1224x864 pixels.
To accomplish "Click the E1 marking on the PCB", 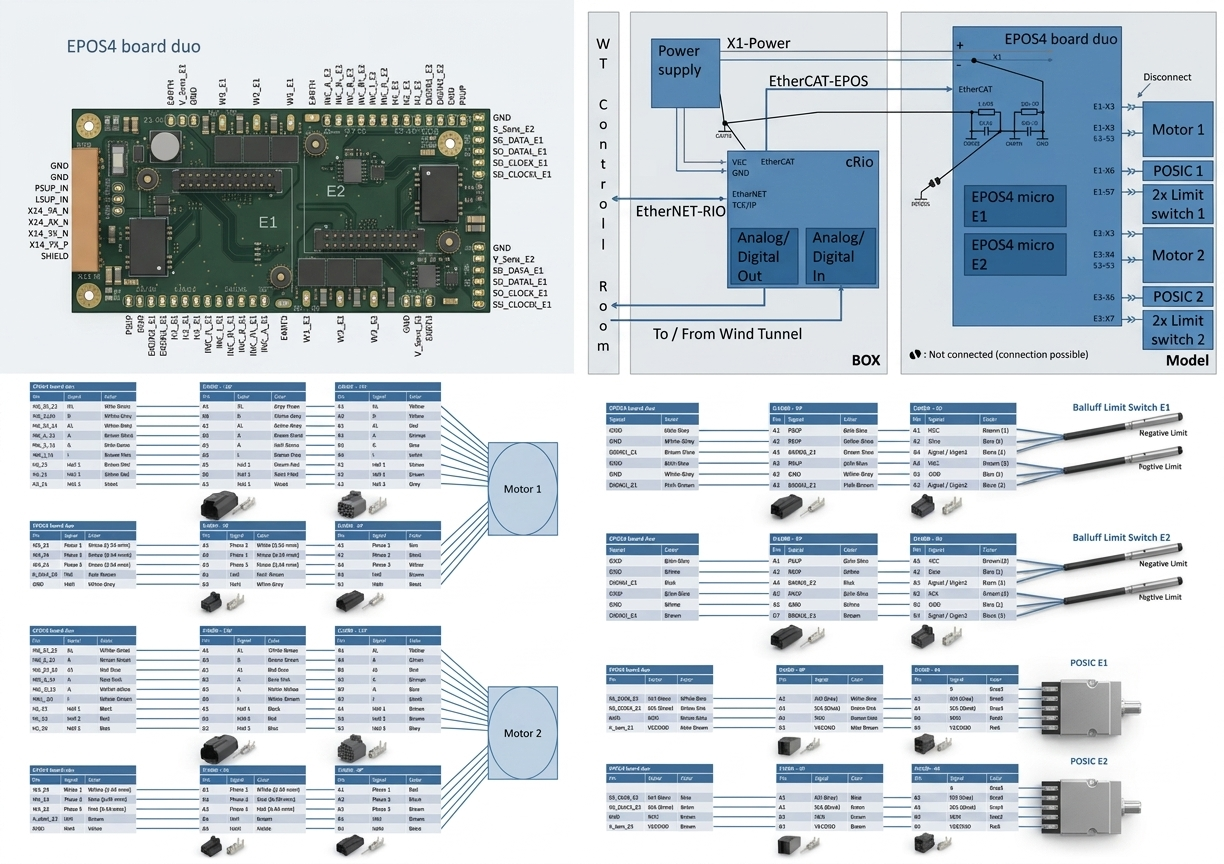I will (x=267, y=224).
